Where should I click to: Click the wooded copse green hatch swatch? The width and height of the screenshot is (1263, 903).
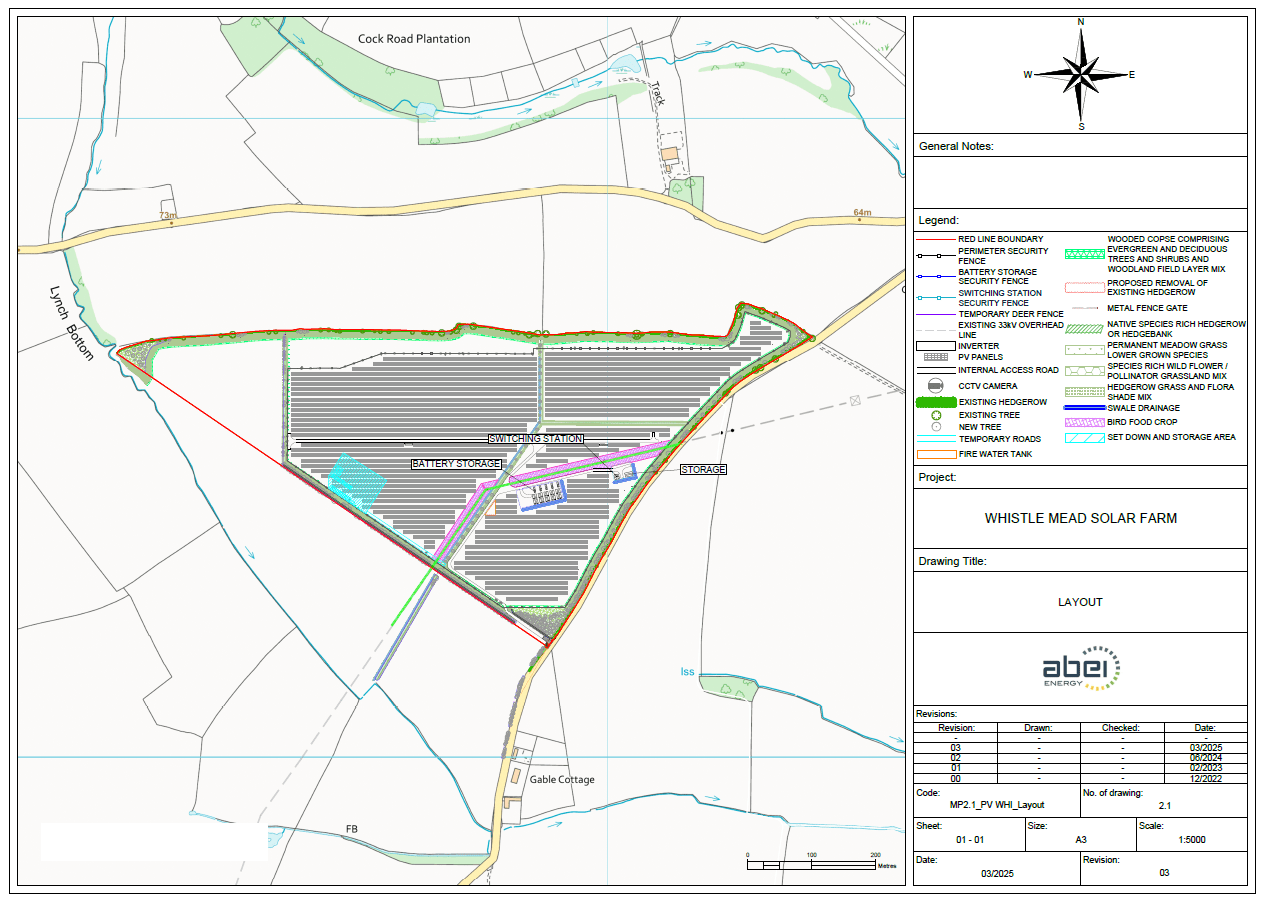[1085, 254]
